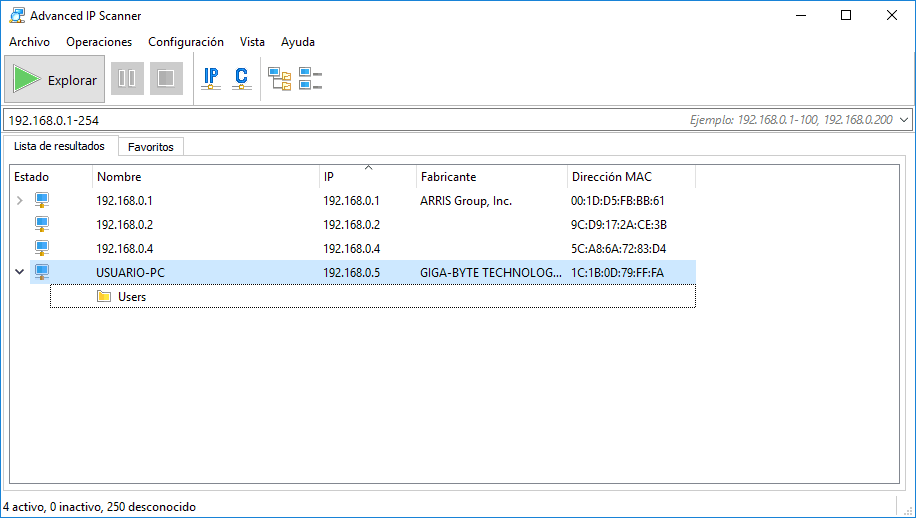Image resolution: width=916 pixels, height=518 pixels.
Task: Click MAC address 9C:D9:17:2A:CE:3B
Action: tap(619, 225)
